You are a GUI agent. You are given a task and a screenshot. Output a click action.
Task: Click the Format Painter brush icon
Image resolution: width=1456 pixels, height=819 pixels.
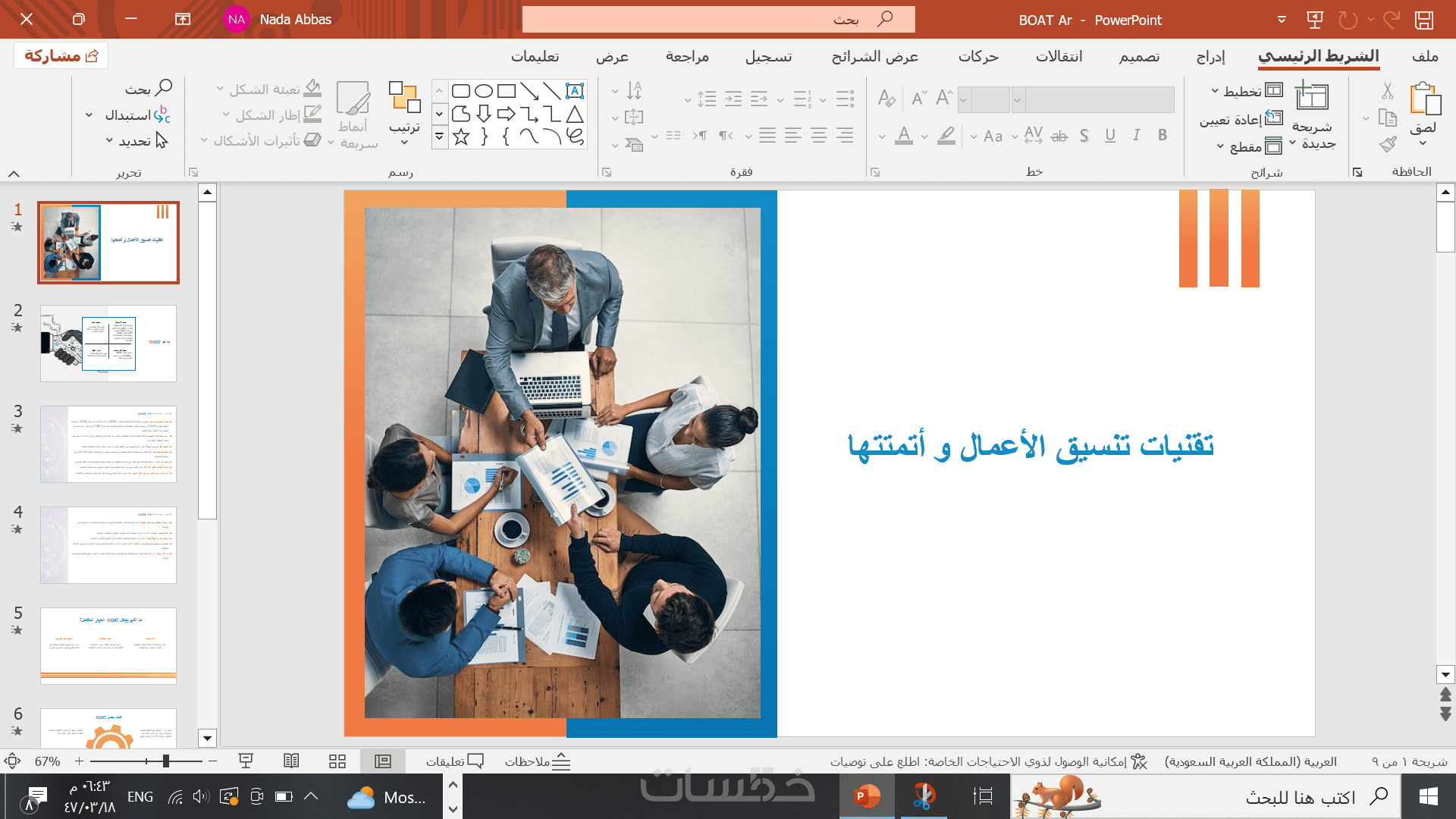click(1388, 144)
